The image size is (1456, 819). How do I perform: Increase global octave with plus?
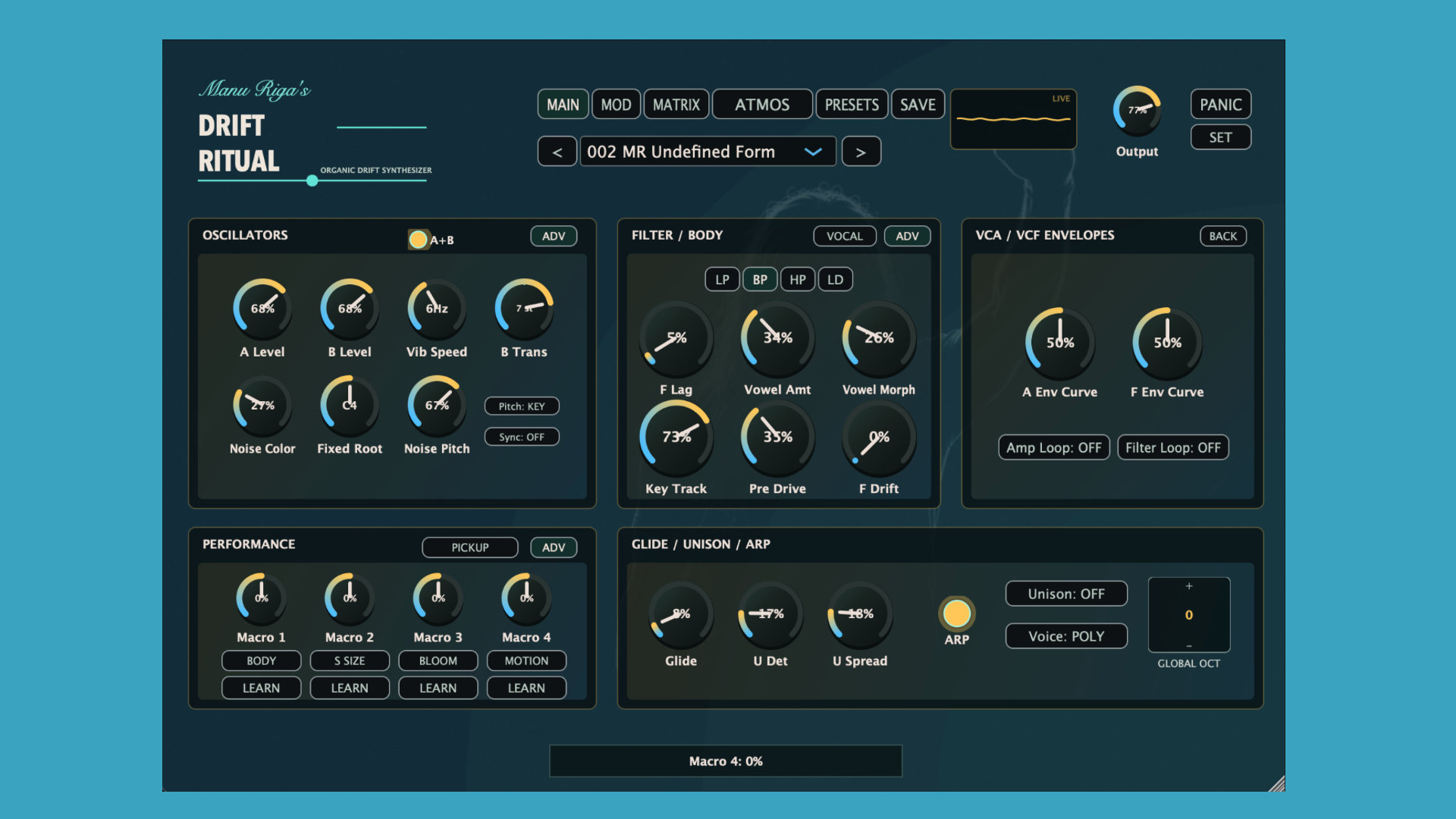point(1189,586)
